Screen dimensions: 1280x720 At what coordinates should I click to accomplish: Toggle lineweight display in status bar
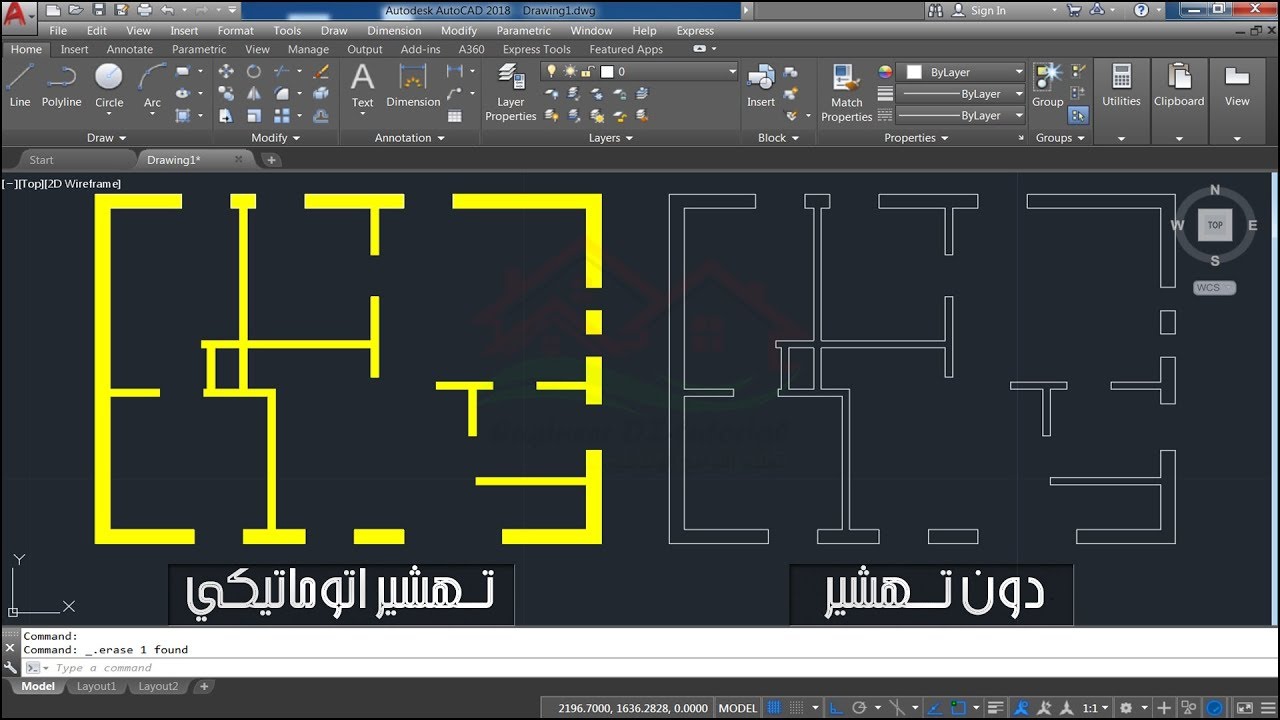tap(996, 708)
